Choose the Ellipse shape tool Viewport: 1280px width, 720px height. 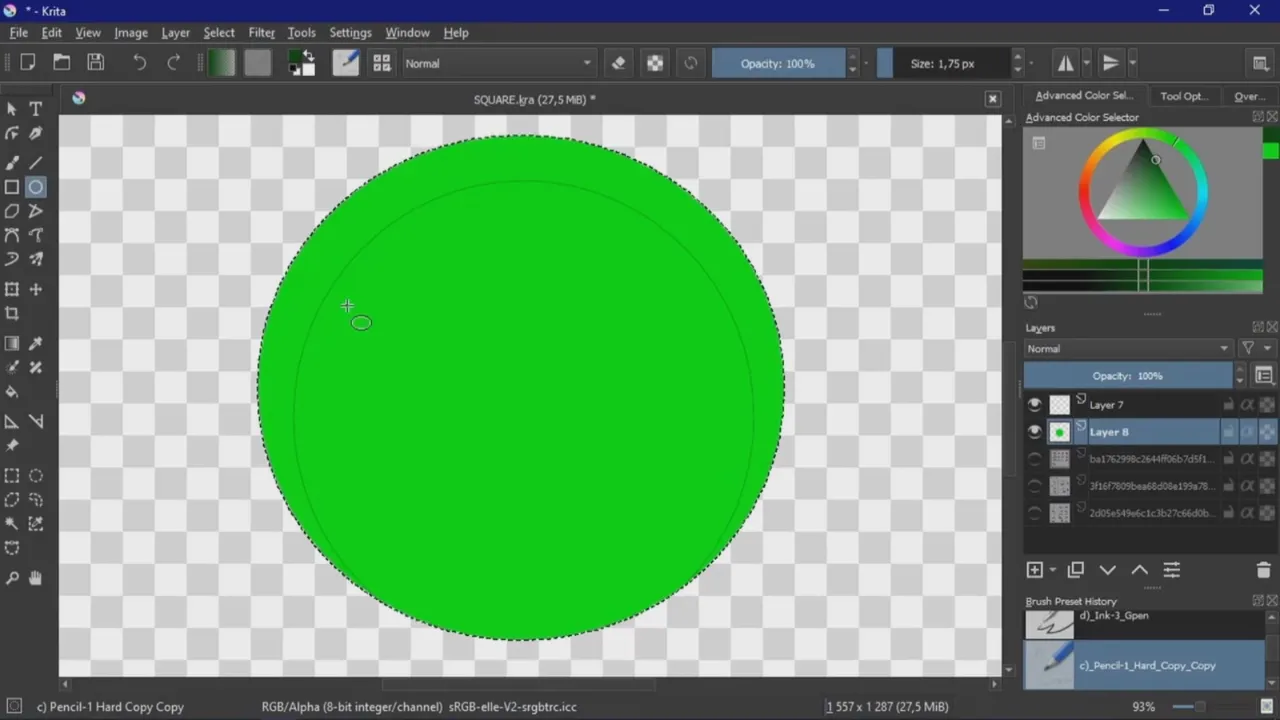click(36, 187)
